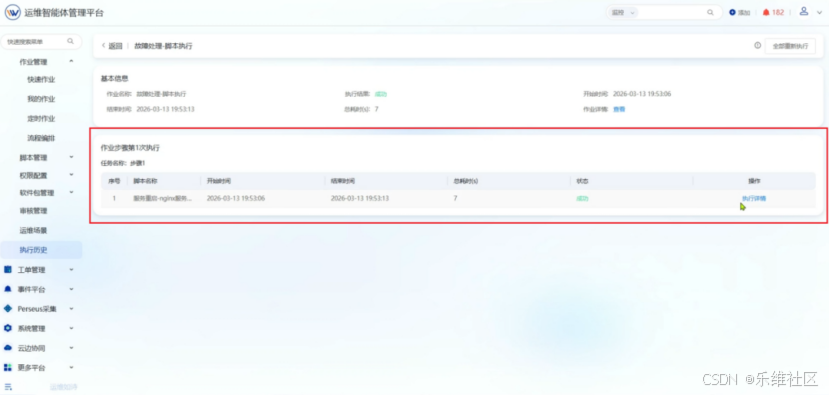Expand the 更多平台 chevron

coord(71,367)
